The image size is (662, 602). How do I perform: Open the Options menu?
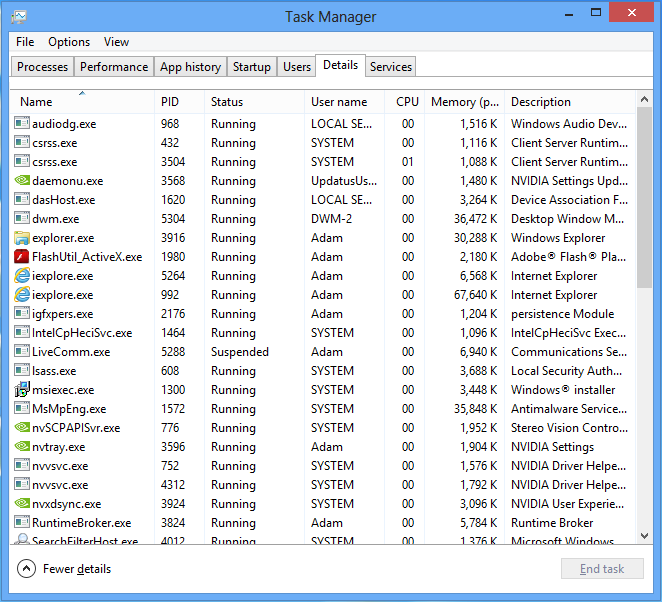click(69, 42)
